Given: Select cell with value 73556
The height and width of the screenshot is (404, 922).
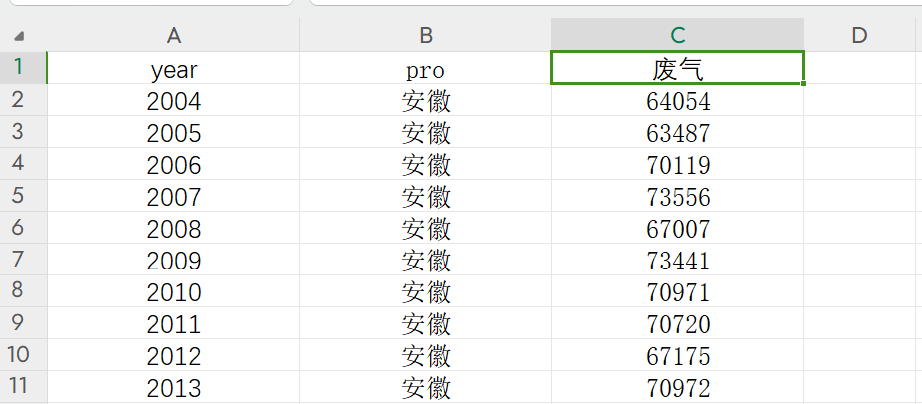Looking at the screenshot, I should [678, 197].
